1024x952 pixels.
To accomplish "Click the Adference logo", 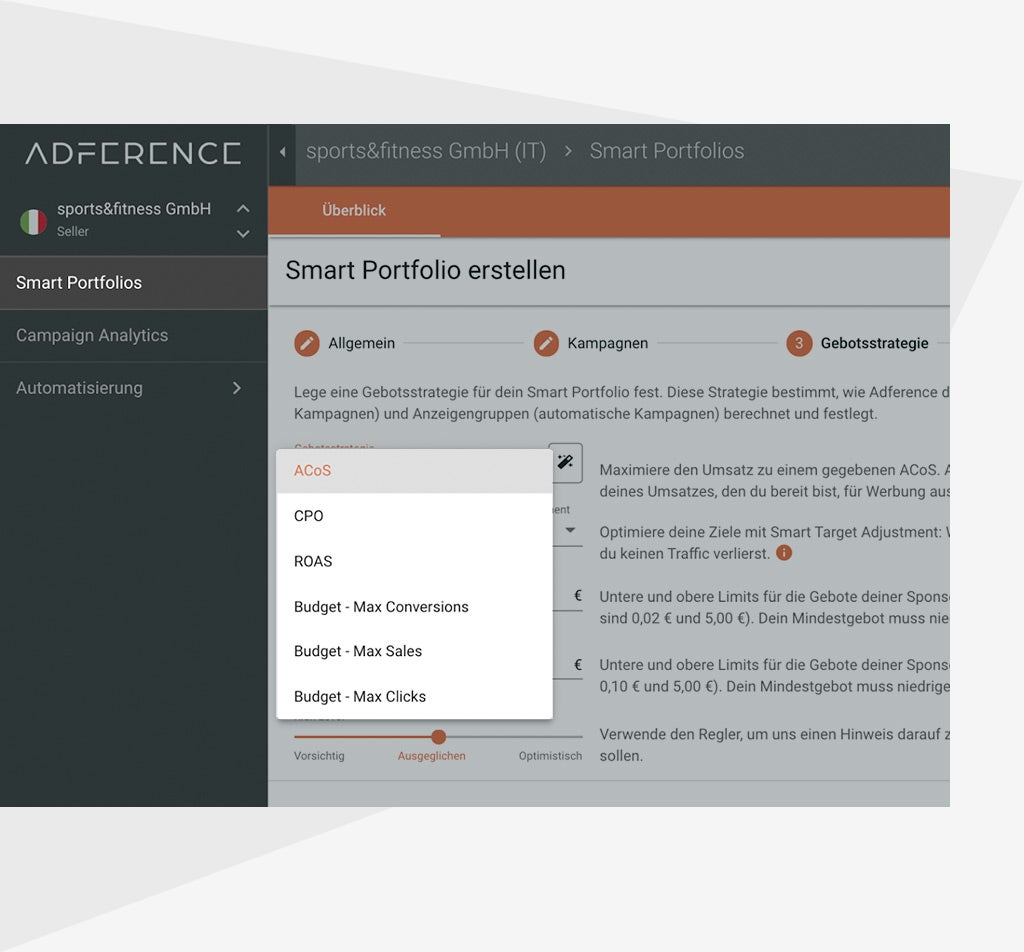I will [x=133, y=153].
